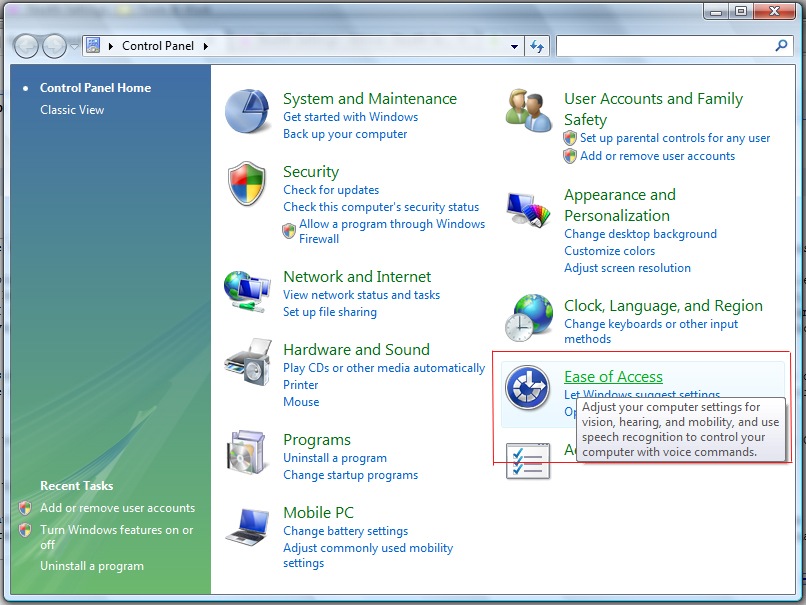Switch to Classic View
This screenshot has width=806, height=605.
pos(72,110)
